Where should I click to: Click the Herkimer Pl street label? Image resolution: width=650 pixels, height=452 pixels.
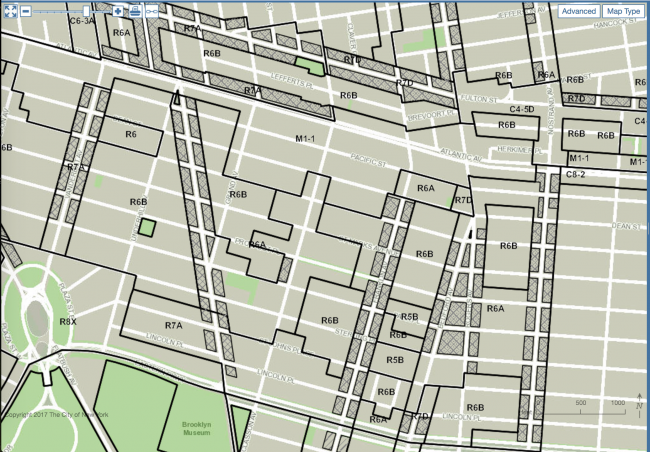519,150
